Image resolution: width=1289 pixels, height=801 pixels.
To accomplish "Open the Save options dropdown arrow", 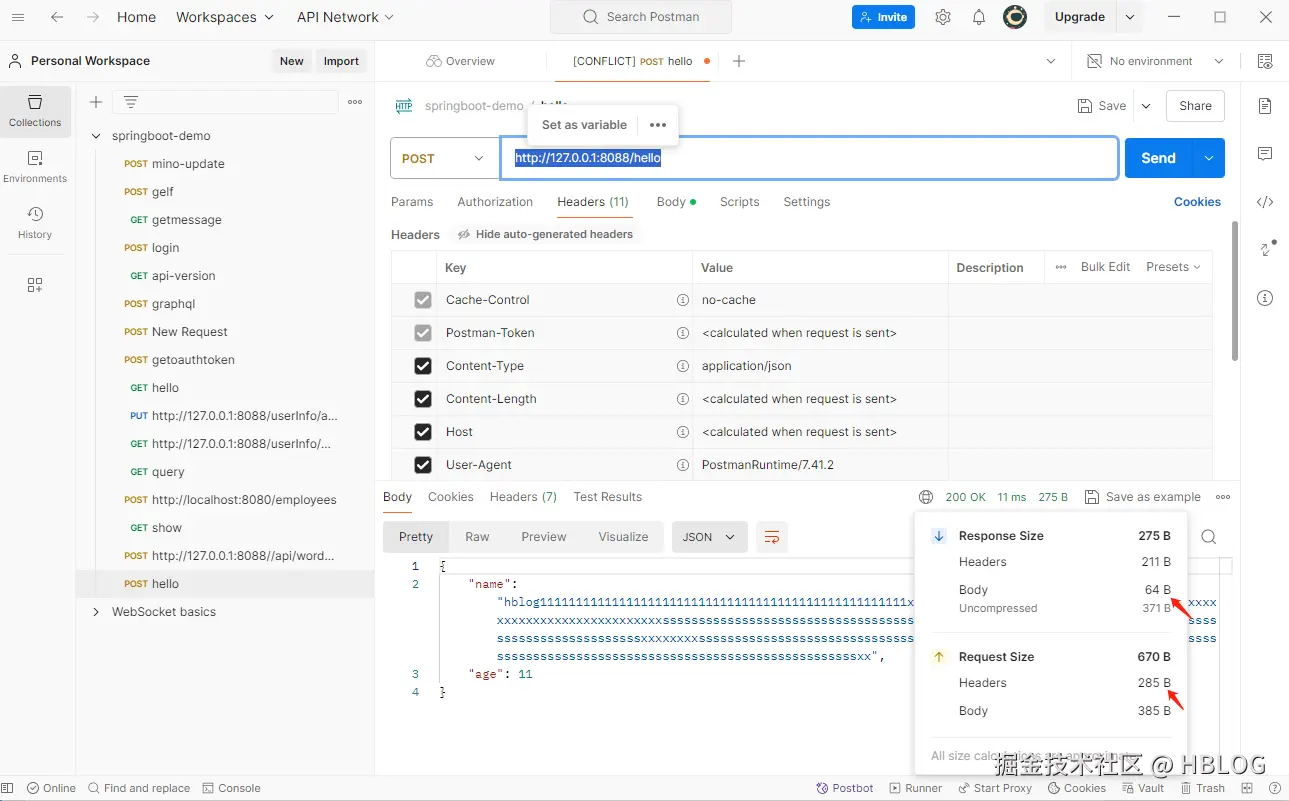I will click(1146, 106).
